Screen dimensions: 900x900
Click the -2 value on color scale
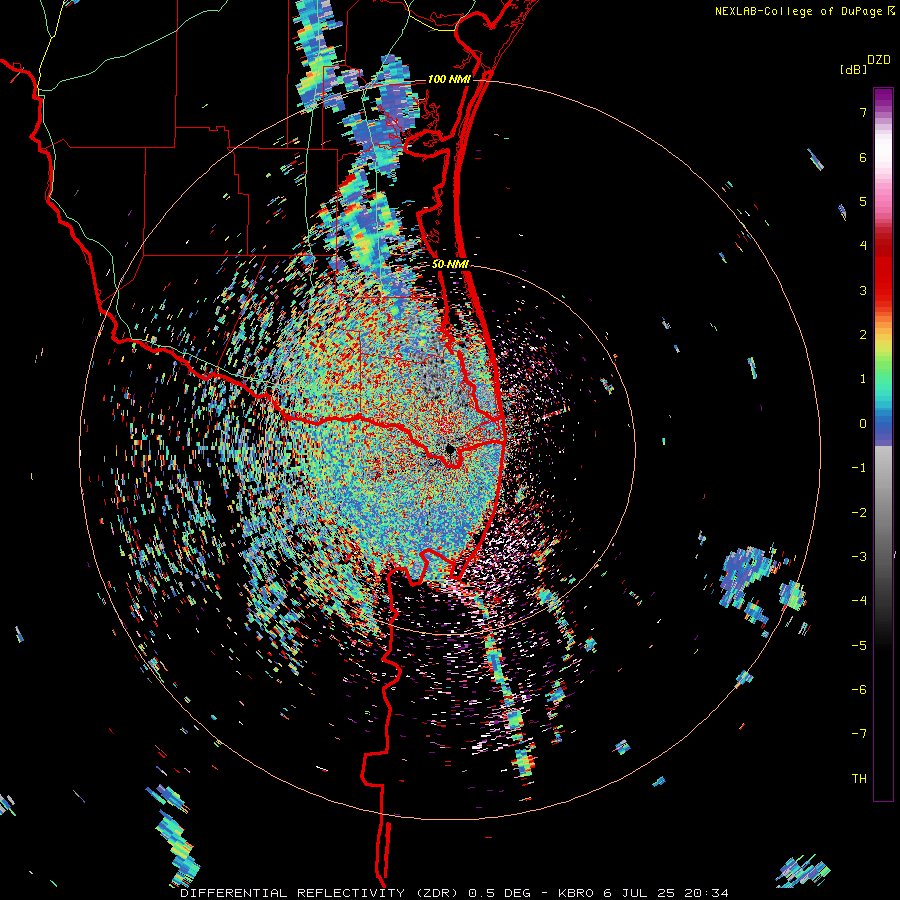[x=859, y=512]
